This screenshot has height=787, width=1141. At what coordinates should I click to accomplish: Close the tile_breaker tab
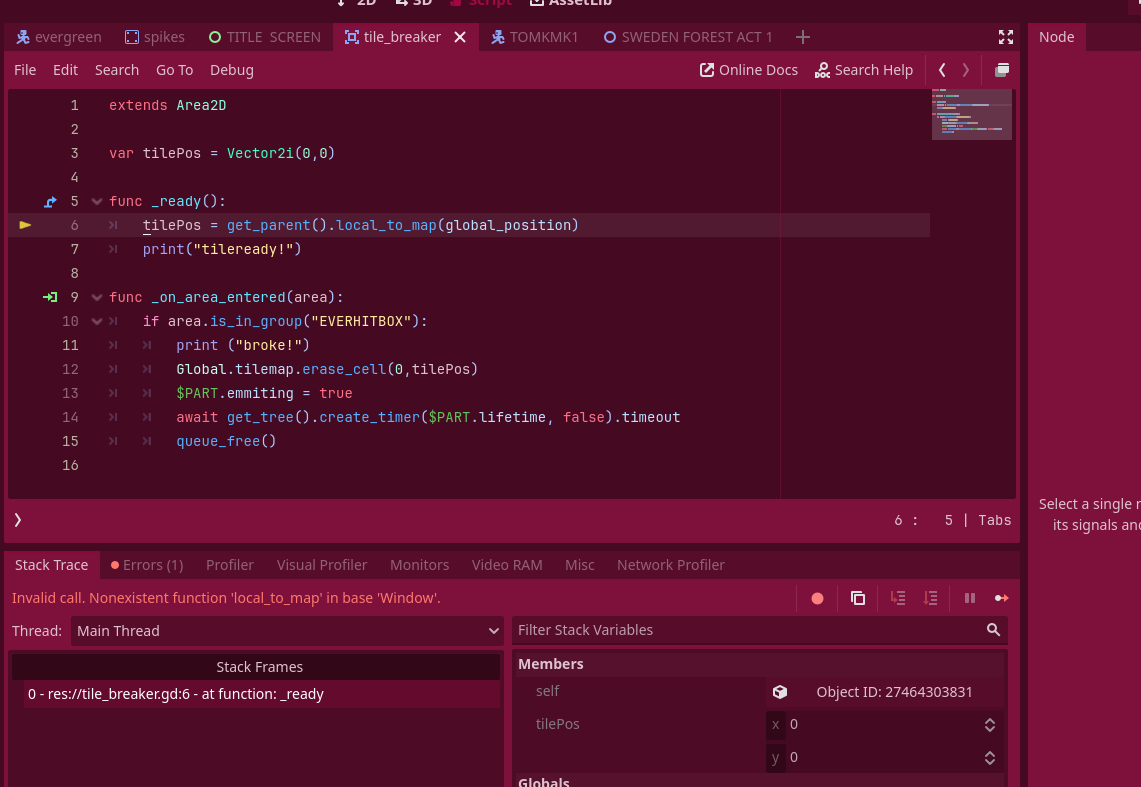coord(460,37)
